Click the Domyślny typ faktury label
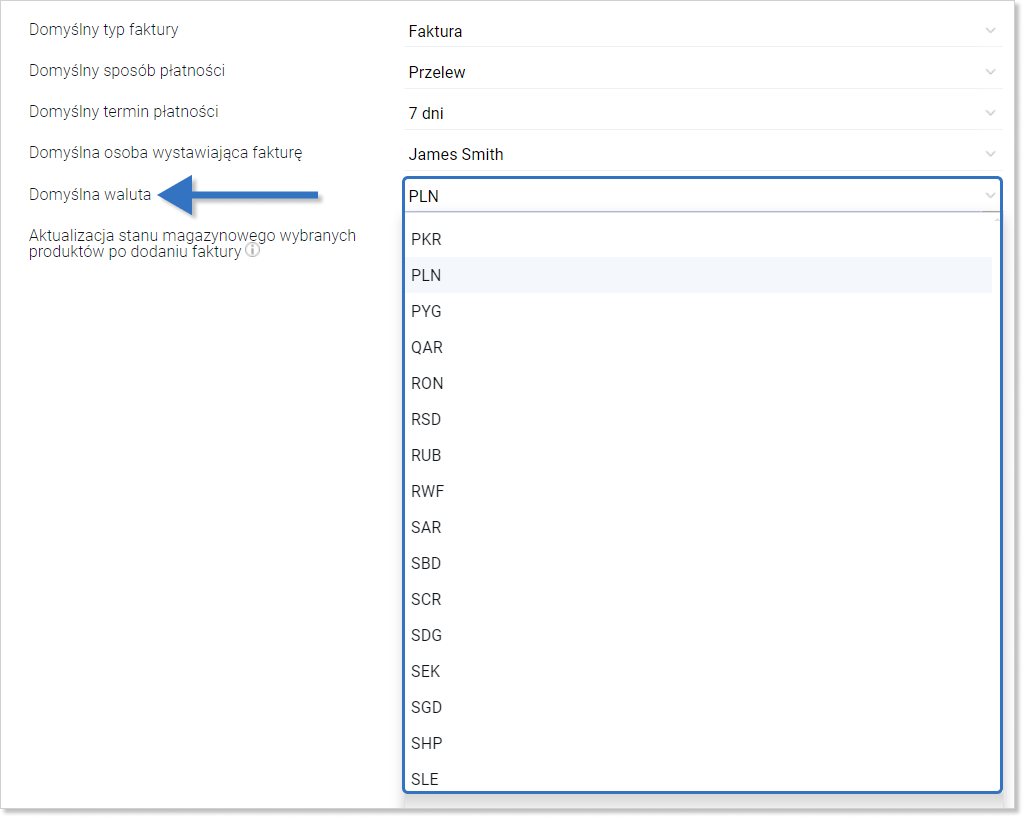Viewport: 1023px width, 817px height. (104, 30)
